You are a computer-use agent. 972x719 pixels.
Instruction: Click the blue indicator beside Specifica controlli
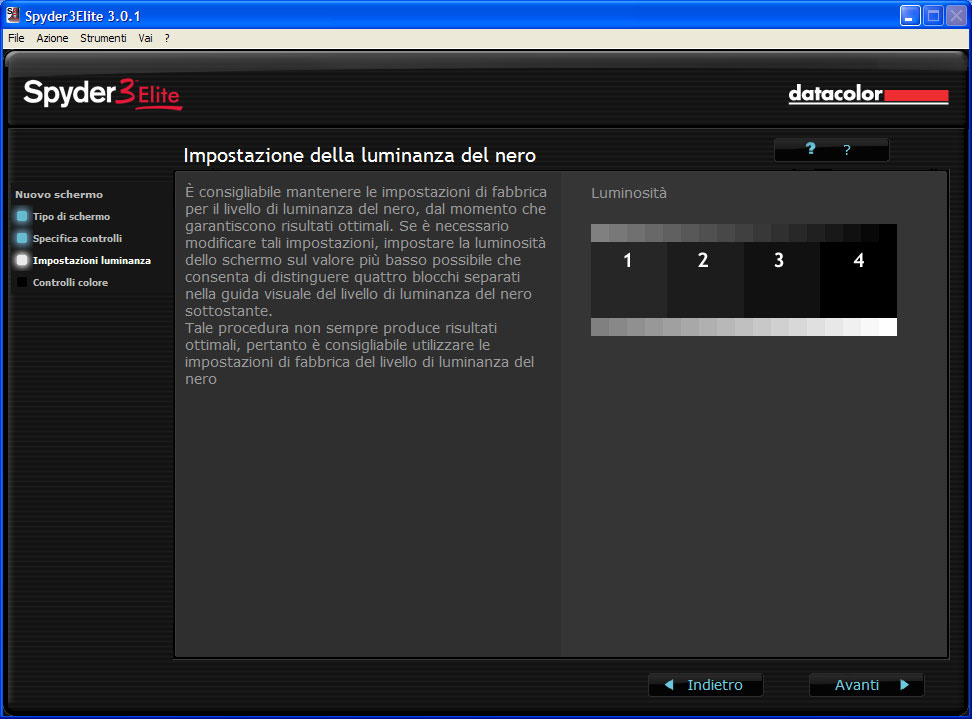point(22,239)
